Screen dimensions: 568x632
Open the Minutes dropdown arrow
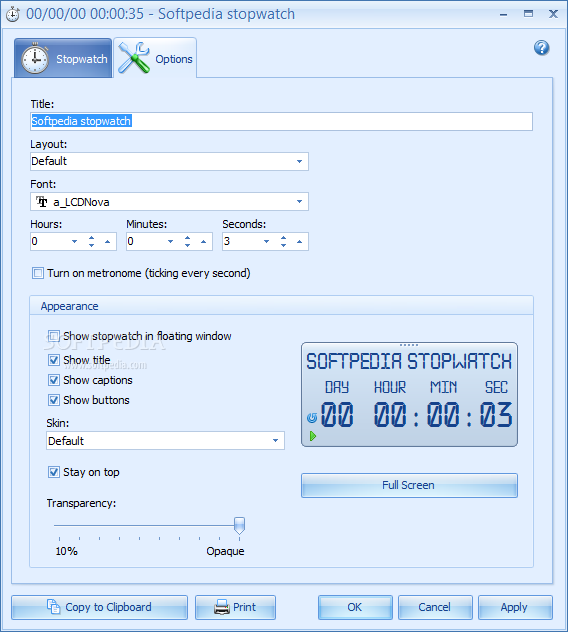[170, 241]
